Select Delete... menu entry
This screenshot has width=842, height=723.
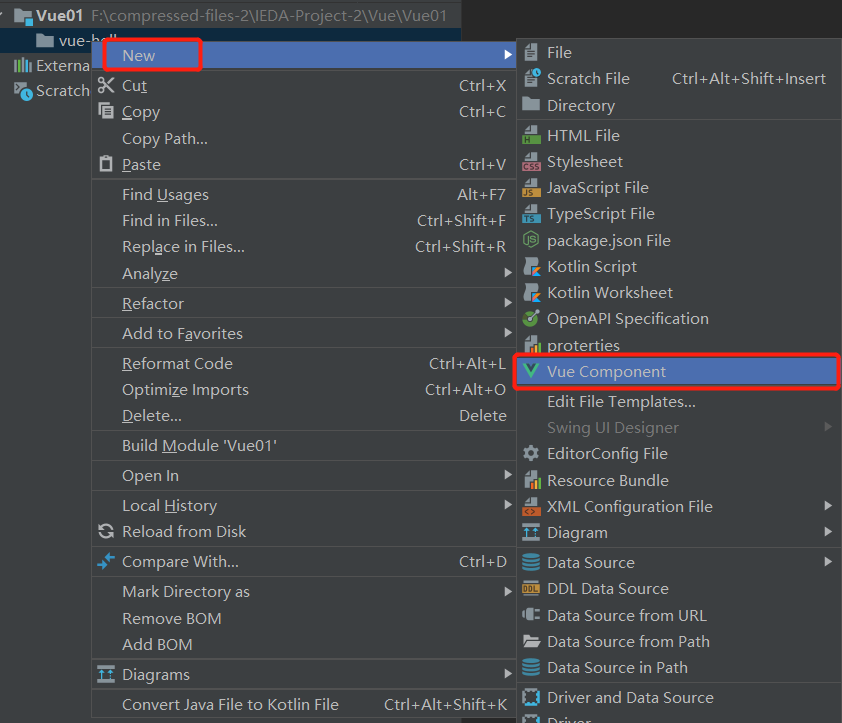point(304,415)
